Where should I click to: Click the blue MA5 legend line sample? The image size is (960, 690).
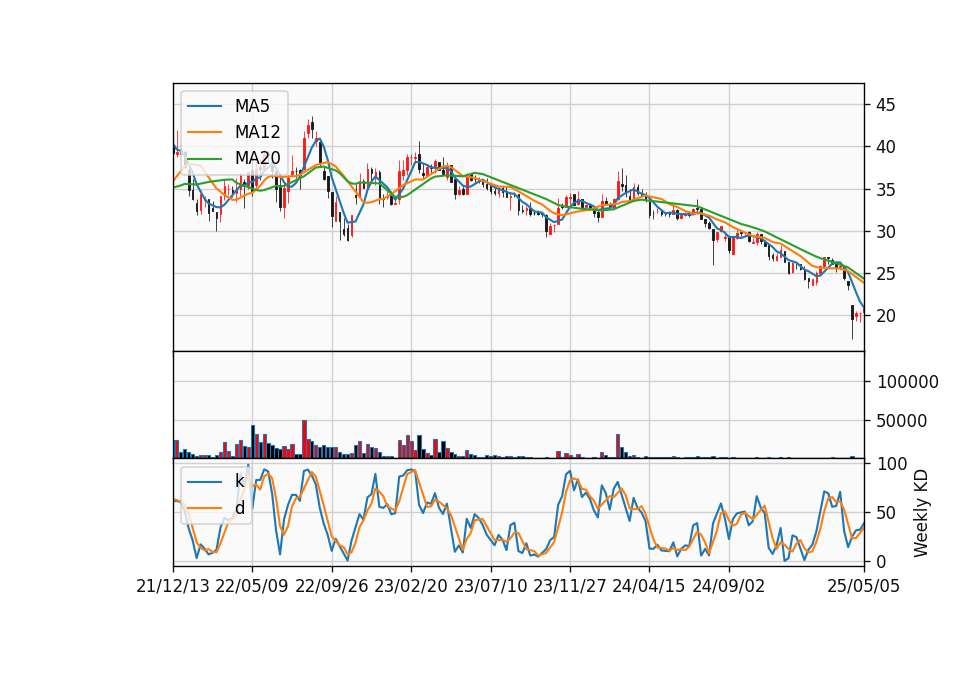point(204,106)
